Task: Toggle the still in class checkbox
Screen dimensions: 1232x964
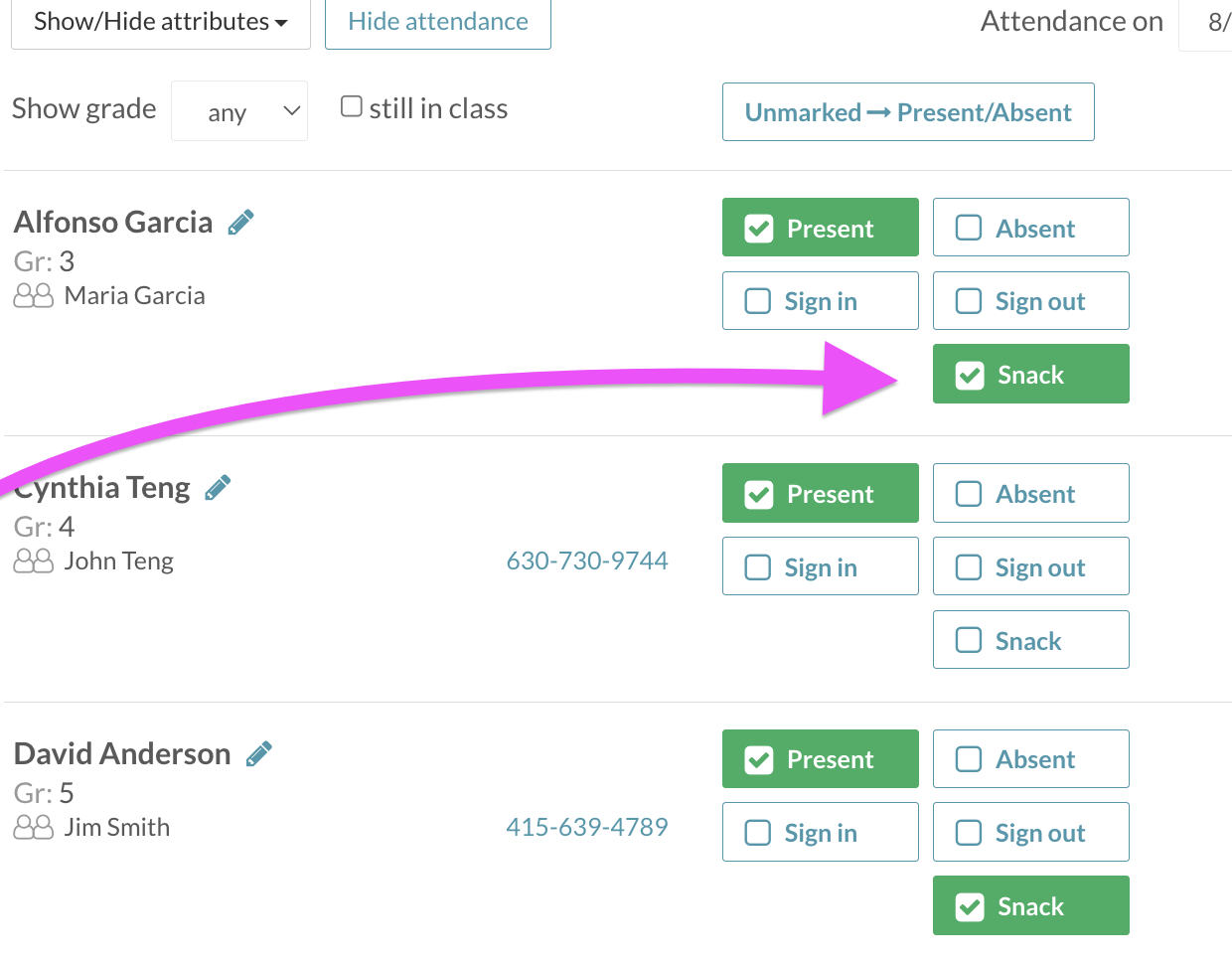Action: pyautogui.click(x=352, y=106)
